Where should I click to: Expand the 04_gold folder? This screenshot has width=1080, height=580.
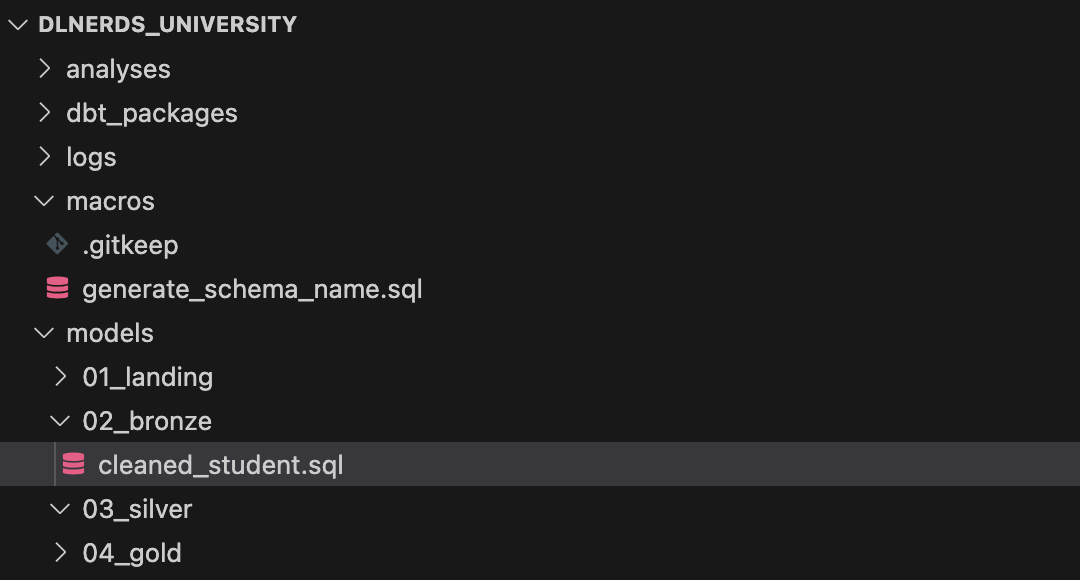(x=60, y=552)
